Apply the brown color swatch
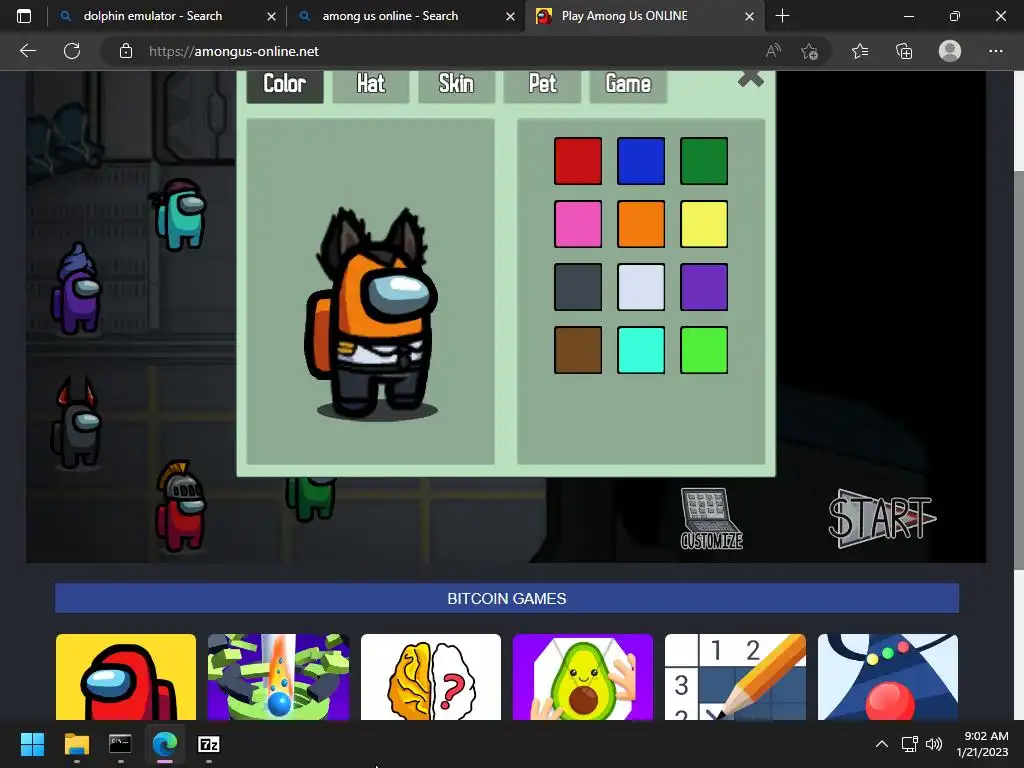This screenshot has height=768, width=1024. (x=578, y=350)
